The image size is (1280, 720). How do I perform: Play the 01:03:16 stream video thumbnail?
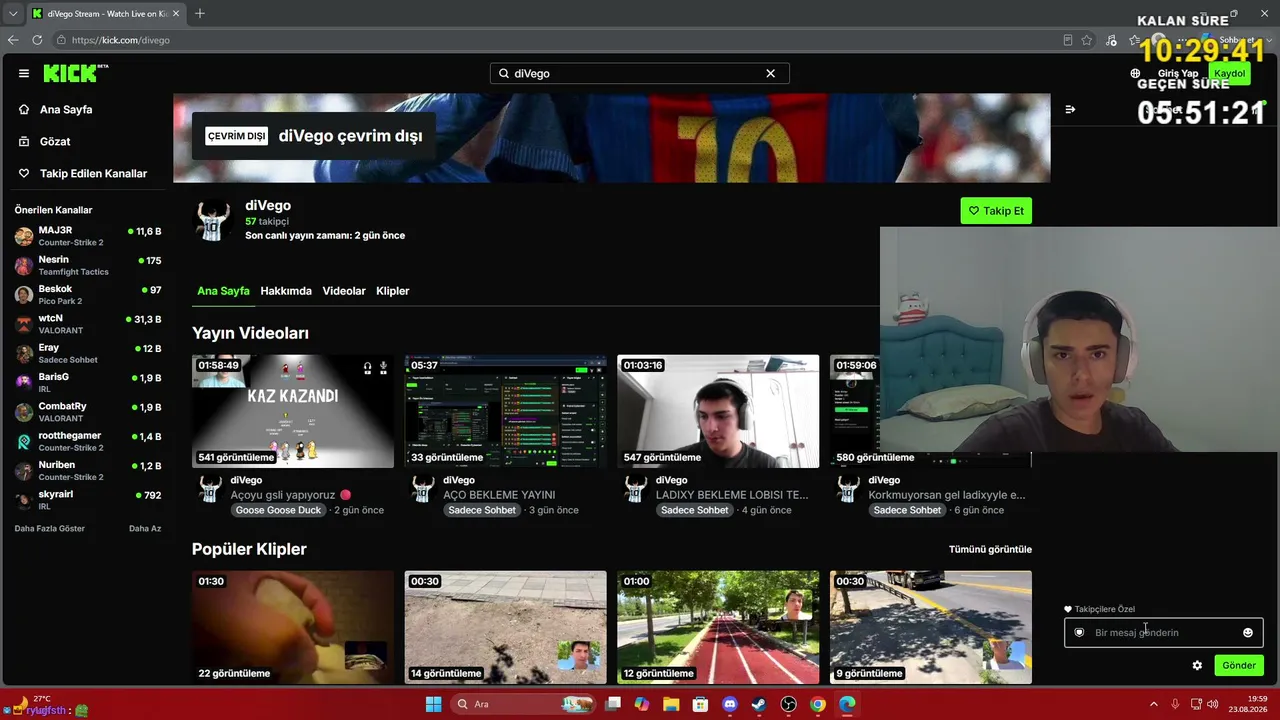pos(718,411)
